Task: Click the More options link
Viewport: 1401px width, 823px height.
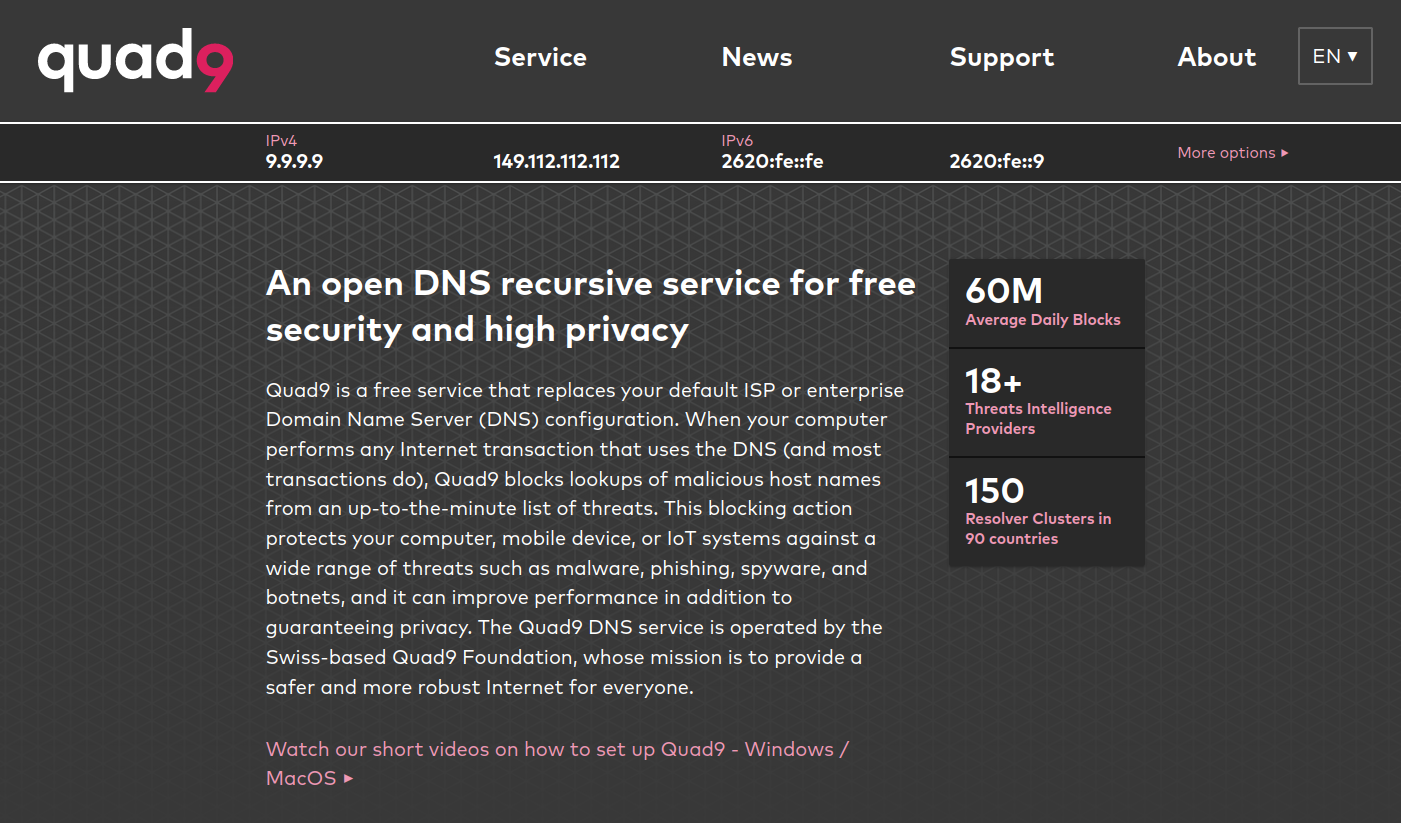Action: 1232,153
